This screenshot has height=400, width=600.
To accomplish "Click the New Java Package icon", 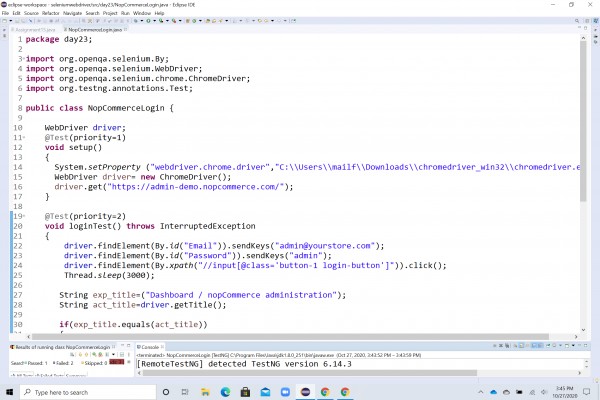I will [x=188, y=21].
